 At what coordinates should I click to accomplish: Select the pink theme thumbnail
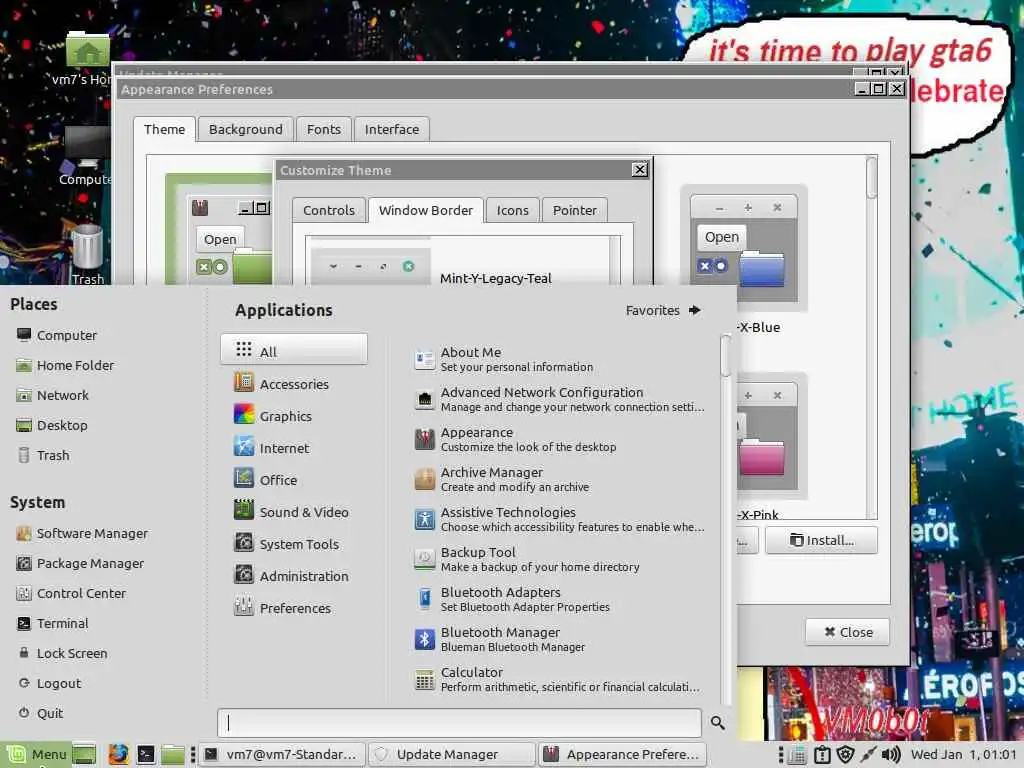(773, 436)
